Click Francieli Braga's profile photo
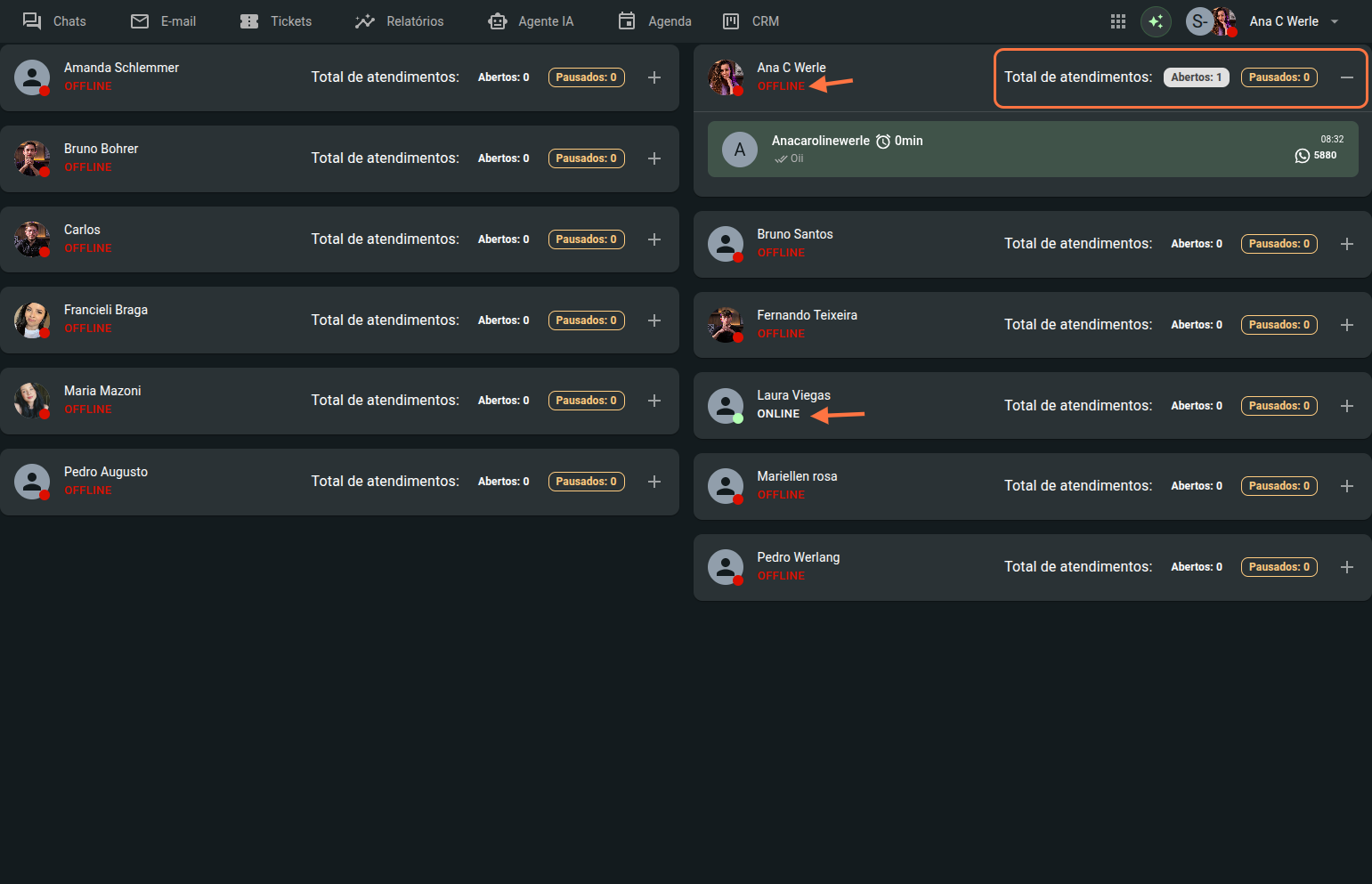This screenshot has height=884, width=1372. (x=32, y=320)
